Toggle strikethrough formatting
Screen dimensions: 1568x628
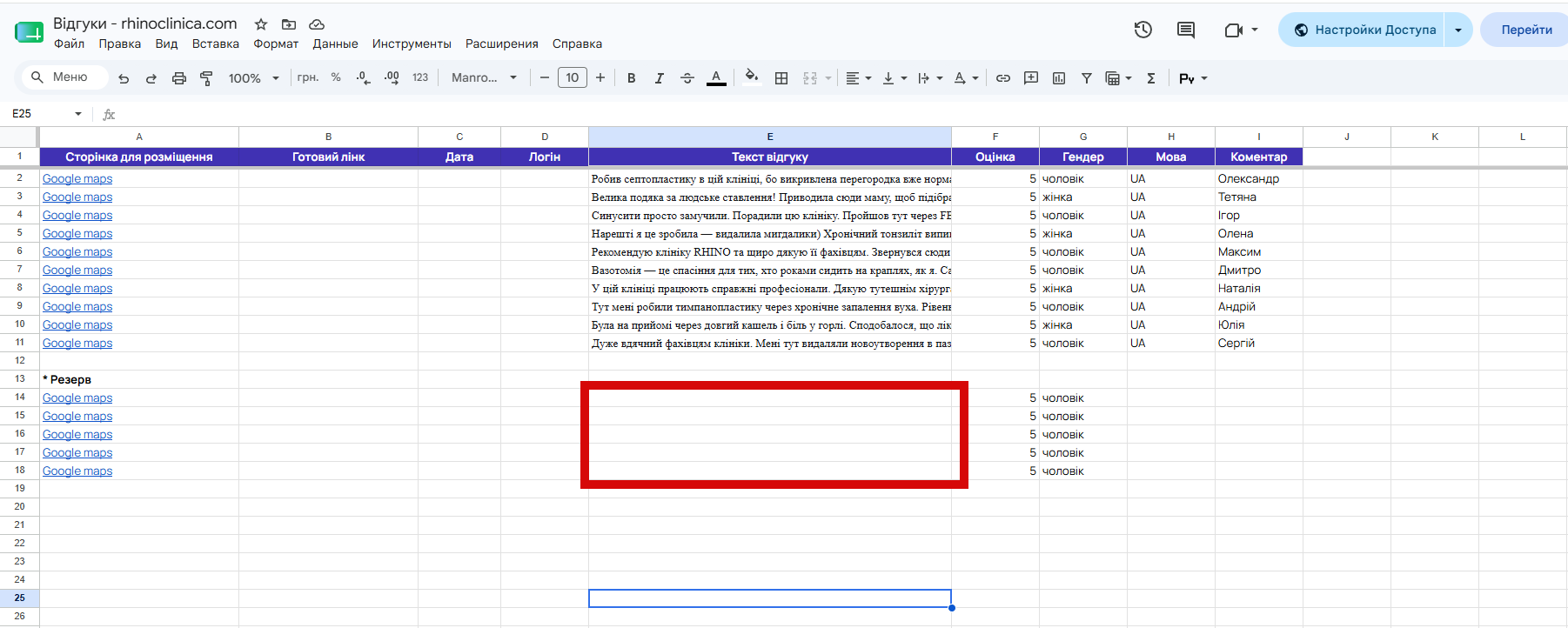click(x=687, y=78)
